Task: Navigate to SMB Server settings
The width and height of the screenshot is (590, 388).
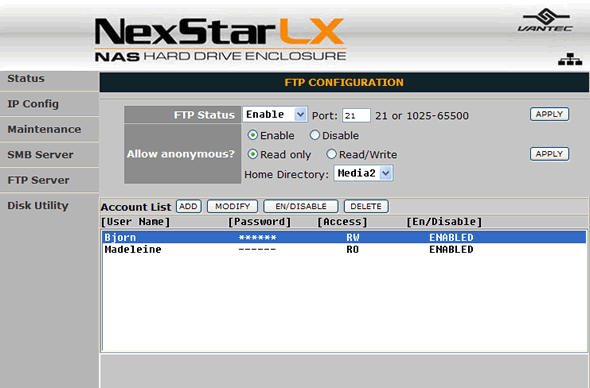Action: [41, 155]
